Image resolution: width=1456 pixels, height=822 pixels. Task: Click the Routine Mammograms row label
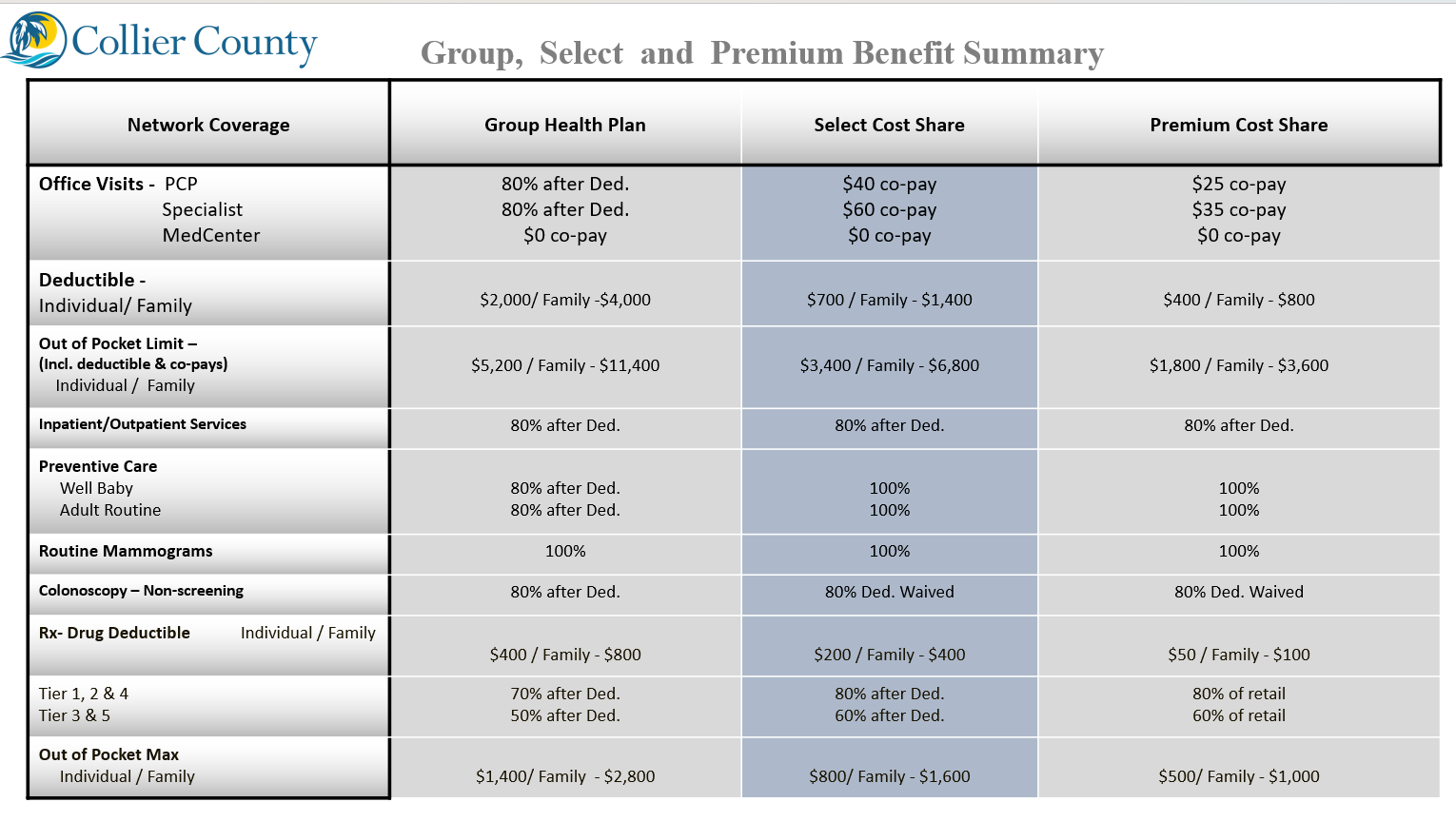(x=126, y=551)
